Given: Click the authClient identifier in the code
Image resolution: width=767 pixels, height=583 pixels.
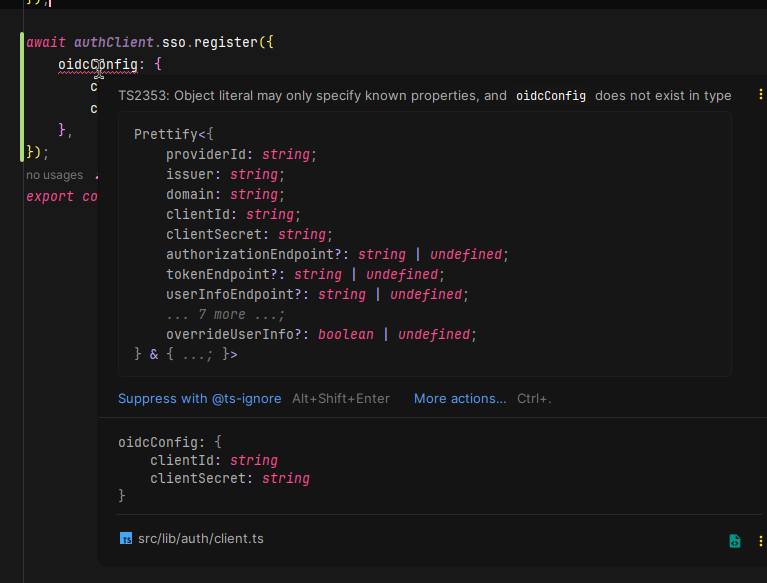Looking at the screenshot, I should coord(113,43).
